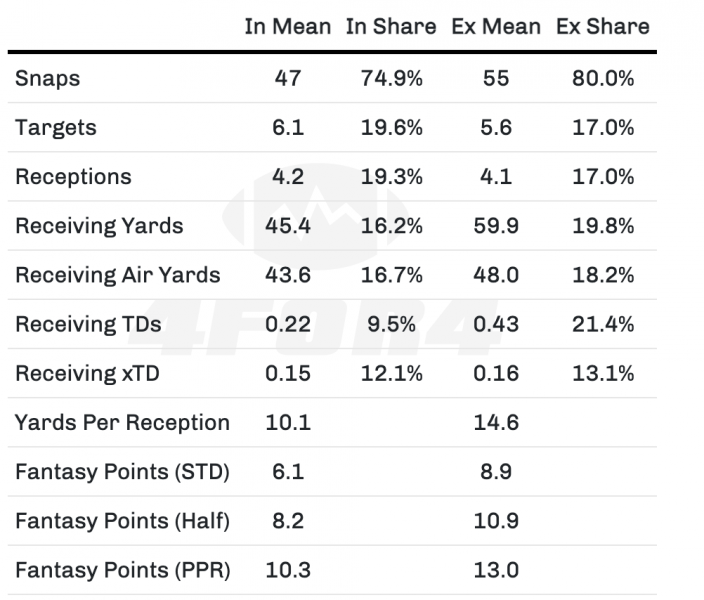Select the Targets row label
Viewport: 704px width, 600px height.
[56, 127]
